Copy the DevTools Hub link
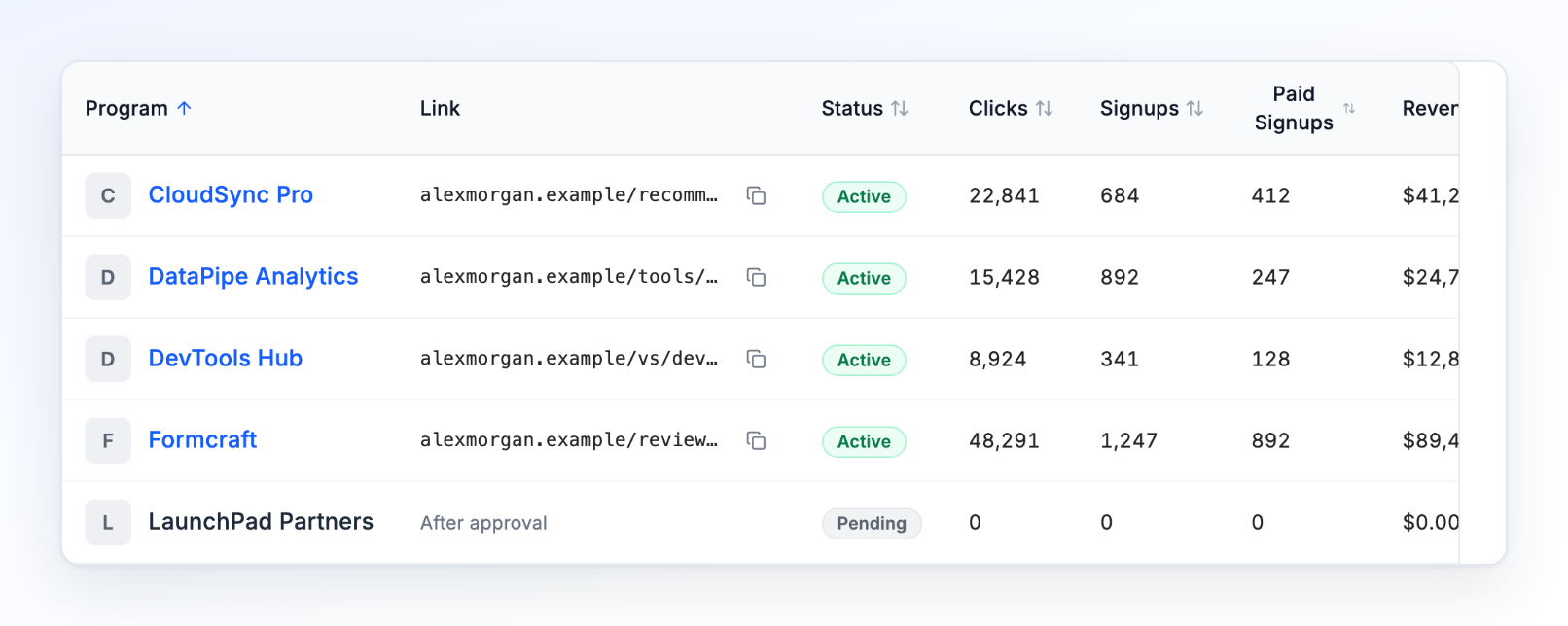Screen dimensions: 1568x626 pyautogui.click(x=756, y=359)
